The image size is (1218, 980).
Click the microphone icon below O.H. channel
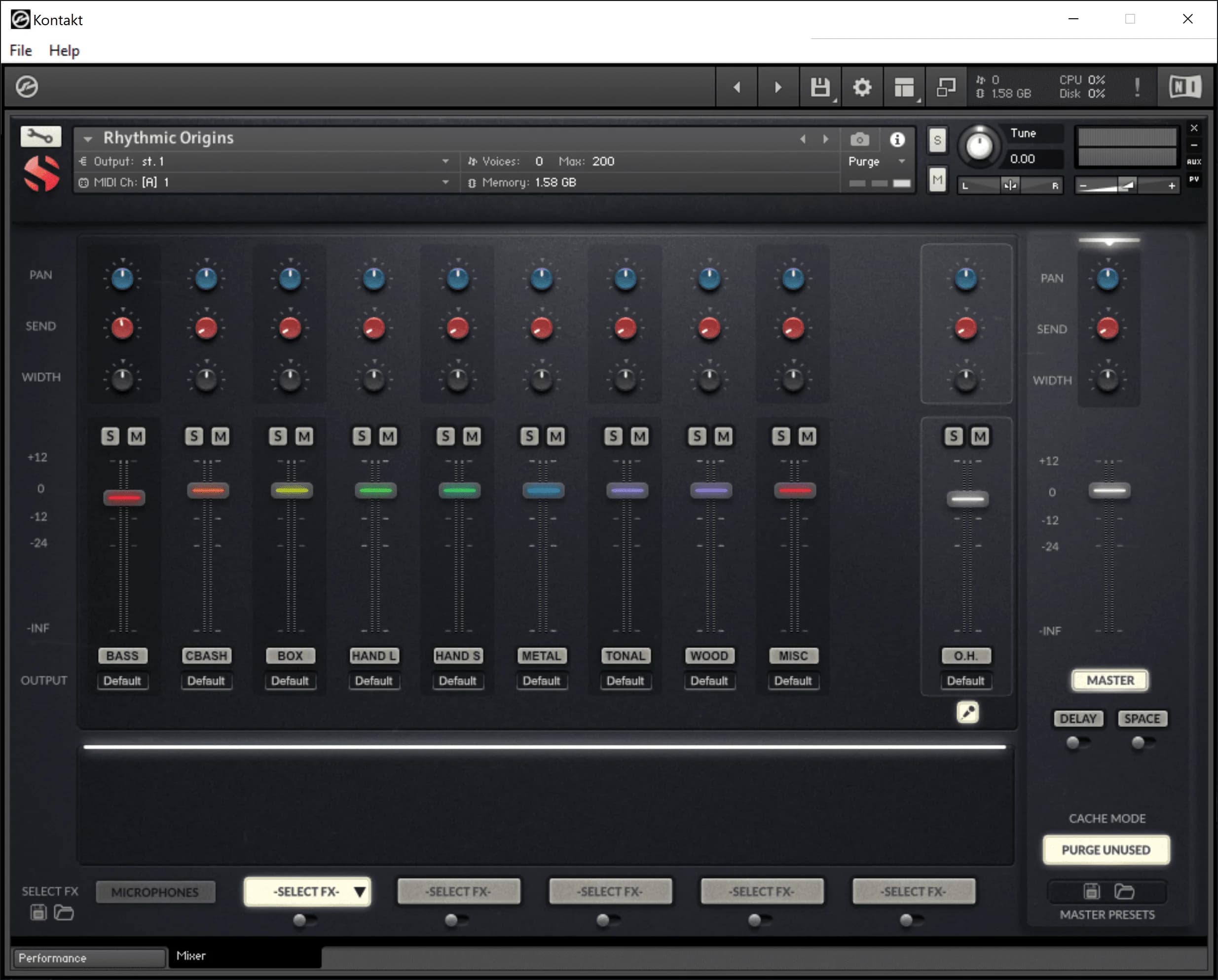pos(967,712)
